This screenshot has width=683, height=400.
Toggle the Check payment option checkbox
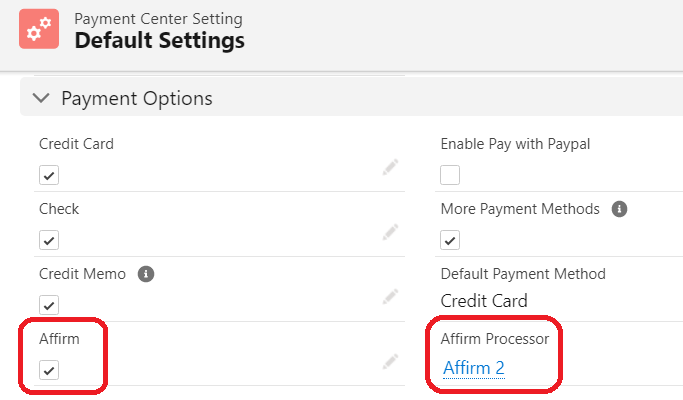pyautogui.click(x=49, y=241)
